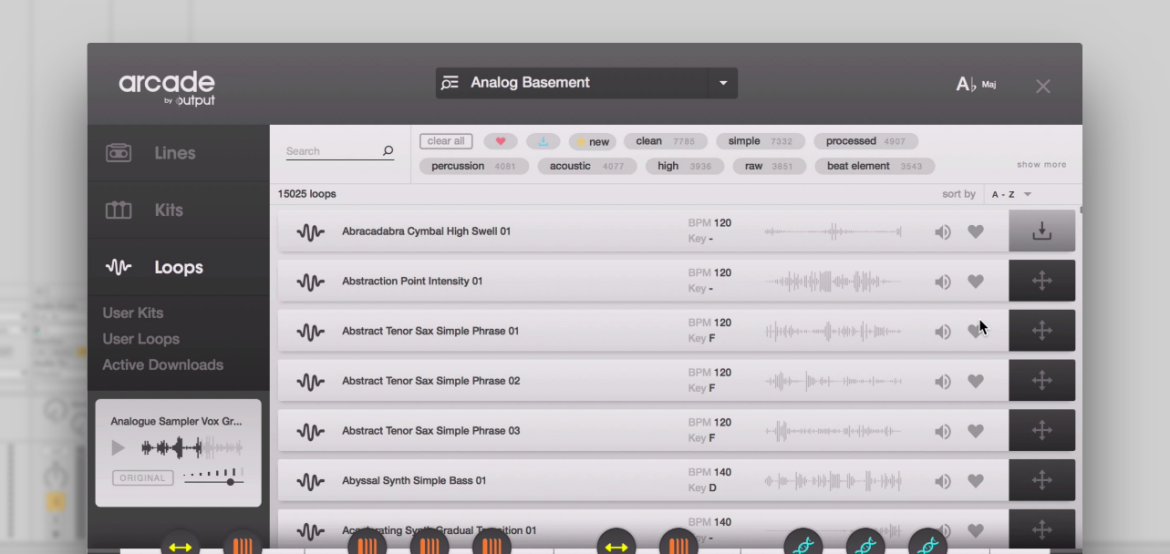The width and height of the screenshot is (1170, 554).
Task: Filter by the percussion tag
Action: tap(474, 166)
